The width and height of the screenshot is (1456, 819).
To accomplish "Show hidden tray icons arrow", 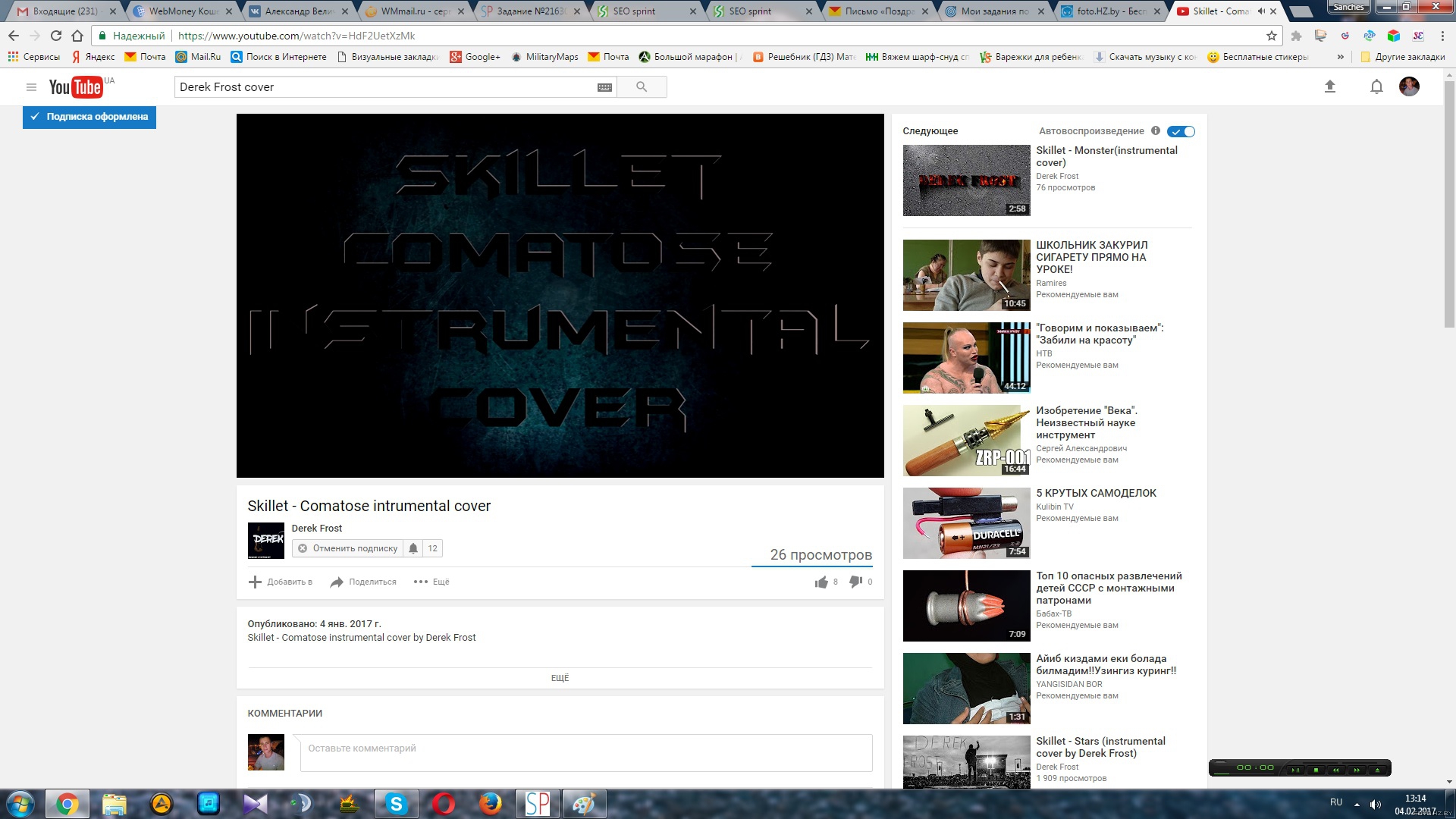I will tap(1357, 804).
